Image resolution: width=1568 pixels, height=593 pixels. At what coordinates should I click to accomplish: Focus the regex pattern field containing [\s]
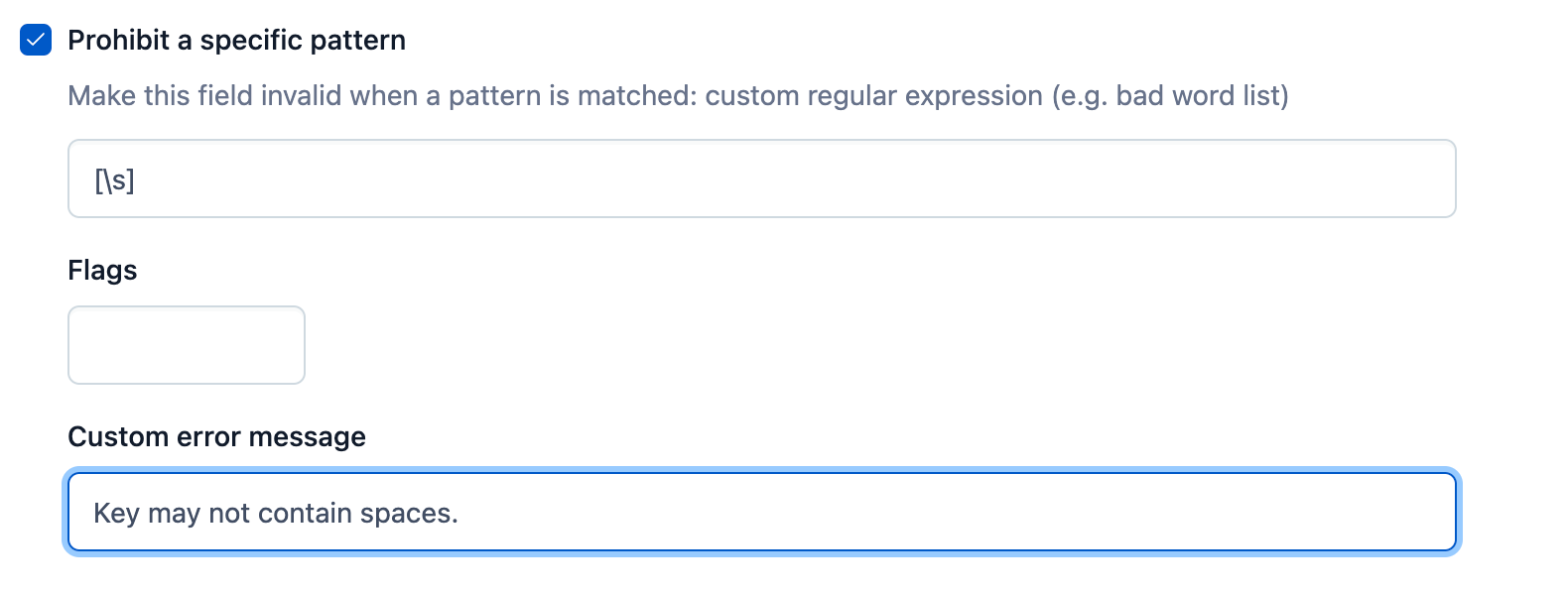click(761, 178)
